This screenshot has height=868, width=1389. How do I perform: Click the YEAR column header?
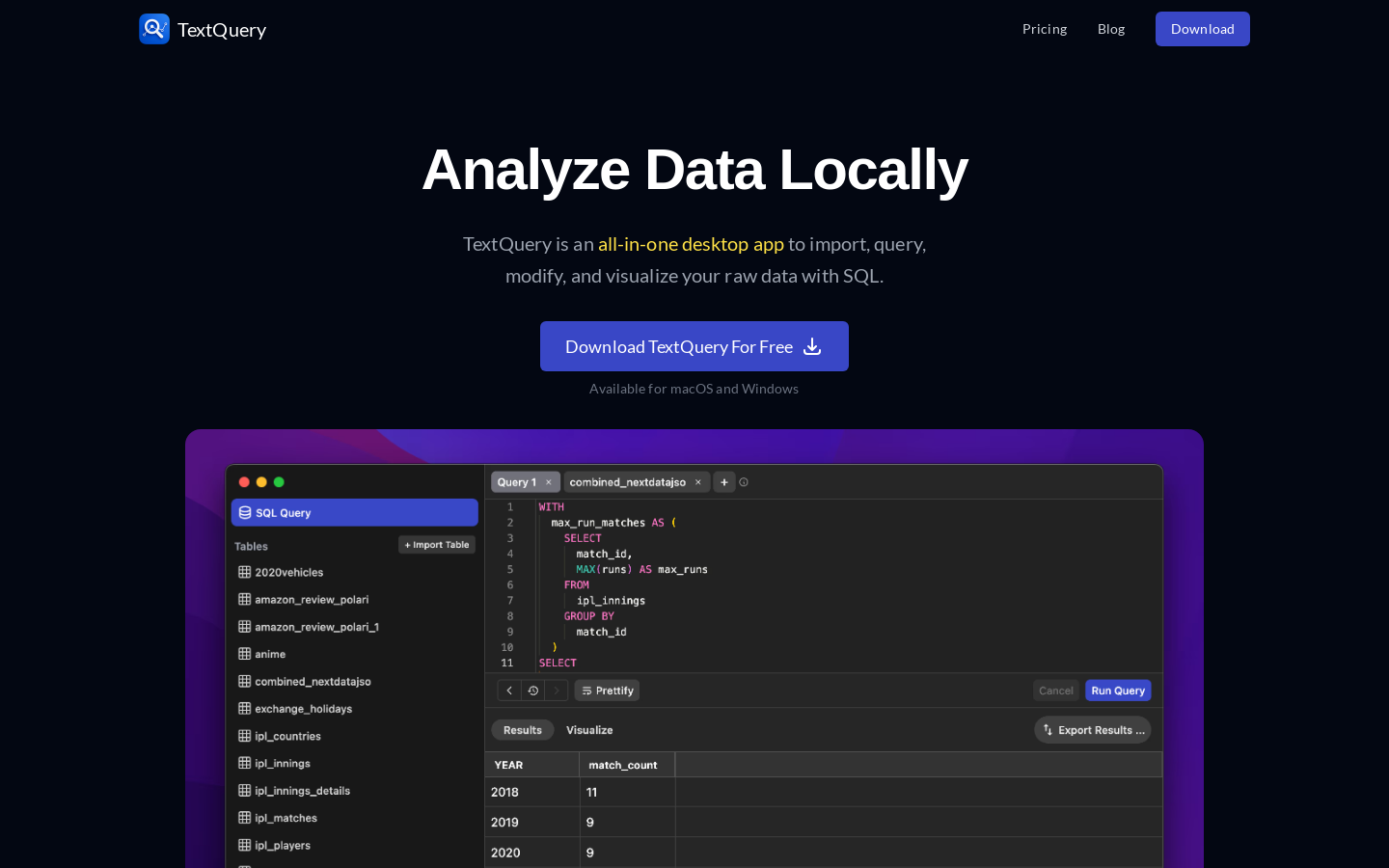tap(531, 765)
